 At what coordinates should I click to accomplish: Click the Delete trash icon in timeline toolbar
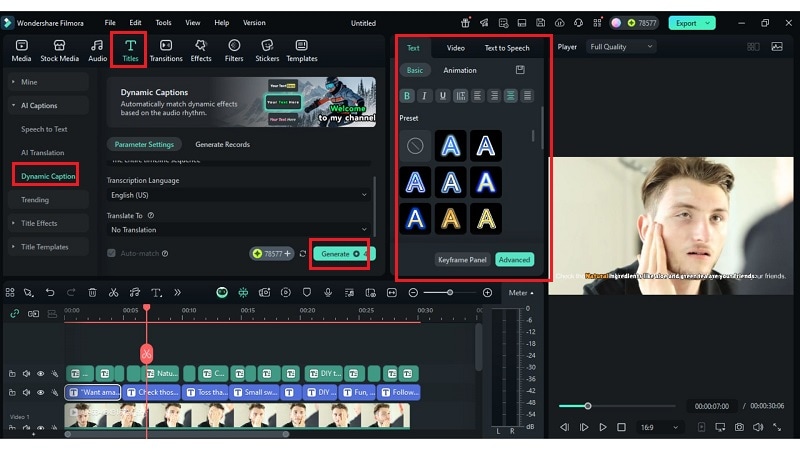tap(92, 292)
